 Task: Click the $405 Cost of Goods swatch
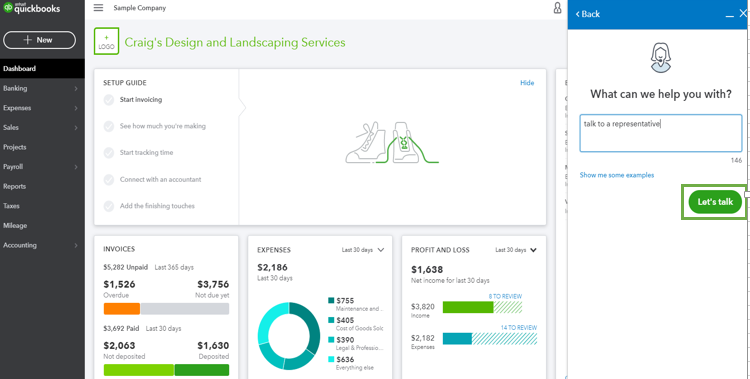[x=331, y=320]
